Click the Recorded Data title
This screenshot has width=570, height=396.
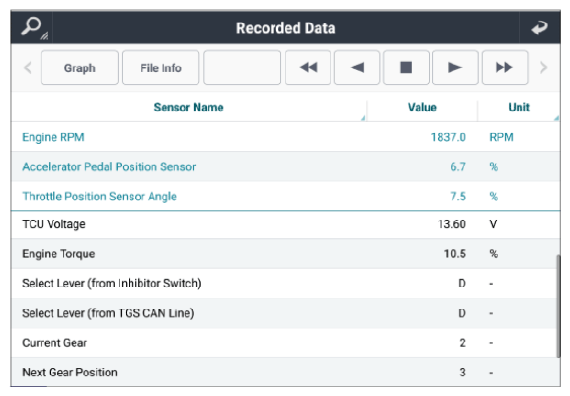coord(285,28)
